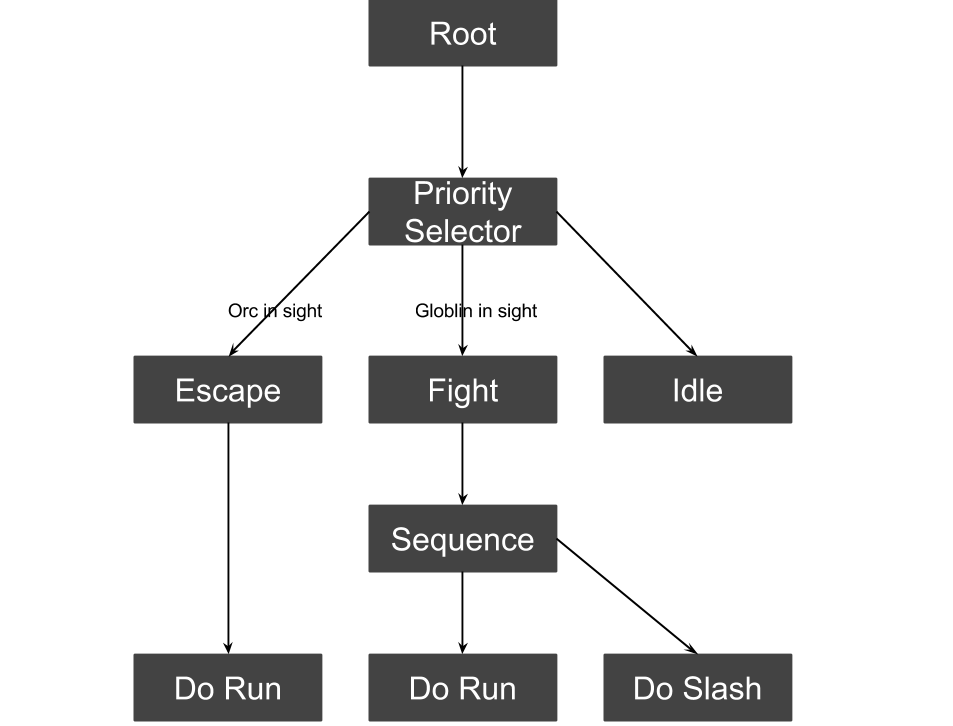
Task: Click the Fight node
Action: pyautogui.click(x=462, y=389)
